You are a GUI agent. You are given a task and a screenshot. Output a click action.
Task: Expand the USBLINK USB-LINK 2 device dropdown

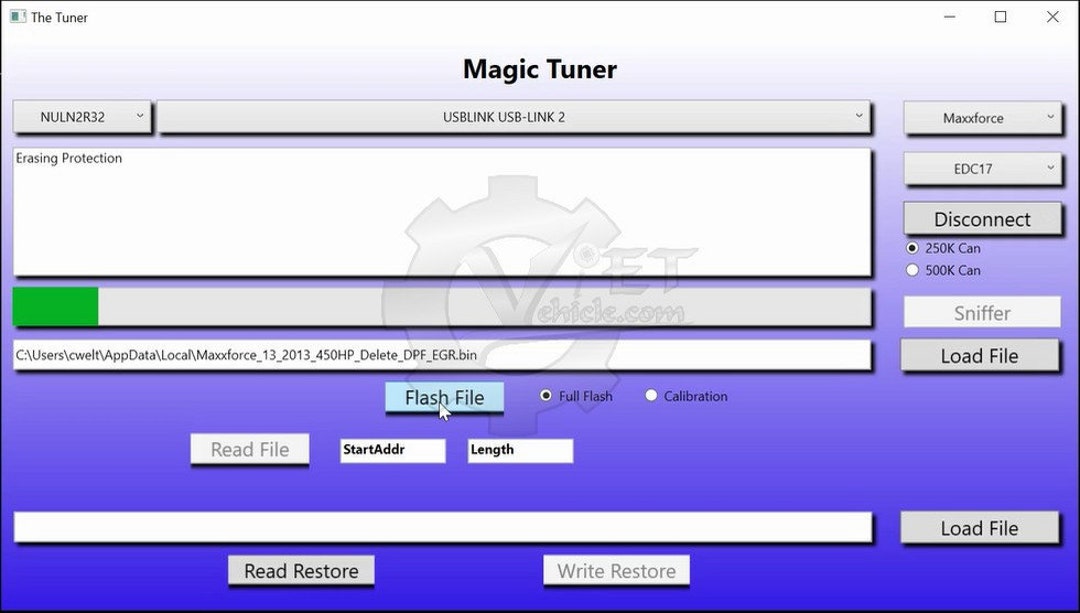click(514, 117)
